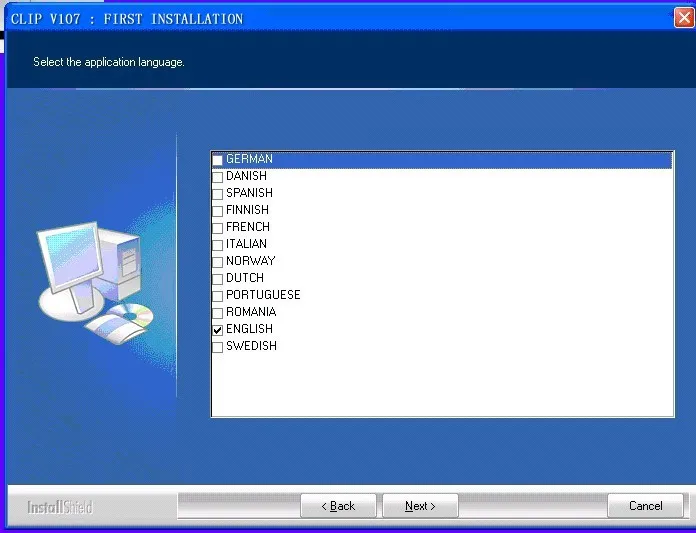Uncheck the ENGLISH language checkbox

tap(218, 330)
